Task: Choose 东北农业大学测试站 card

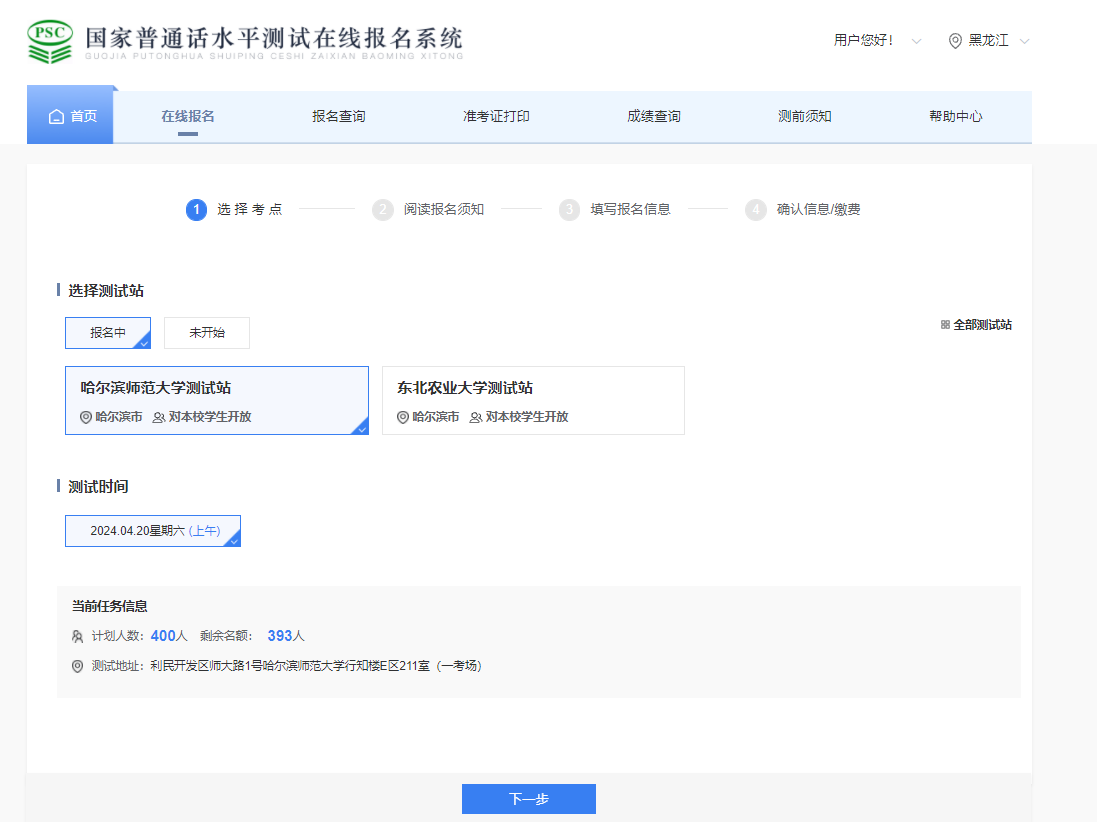Action: click(533, 400)
